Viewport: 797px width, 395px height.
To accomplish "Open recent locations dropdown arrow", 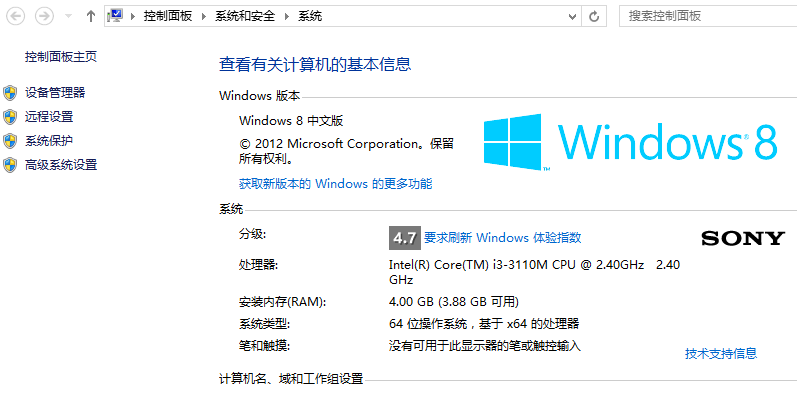I will pos(69,16).
